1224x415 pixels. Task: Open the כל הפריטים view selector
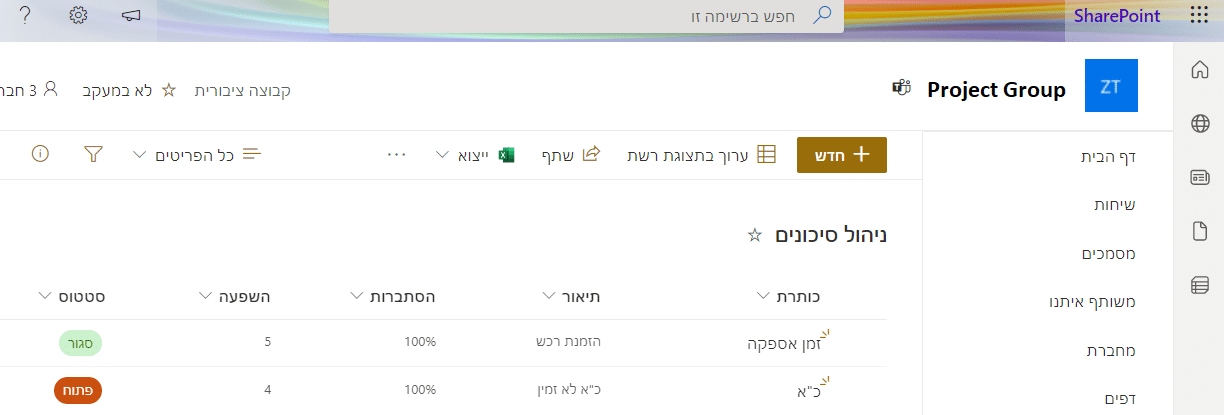(x=196, y=155)
